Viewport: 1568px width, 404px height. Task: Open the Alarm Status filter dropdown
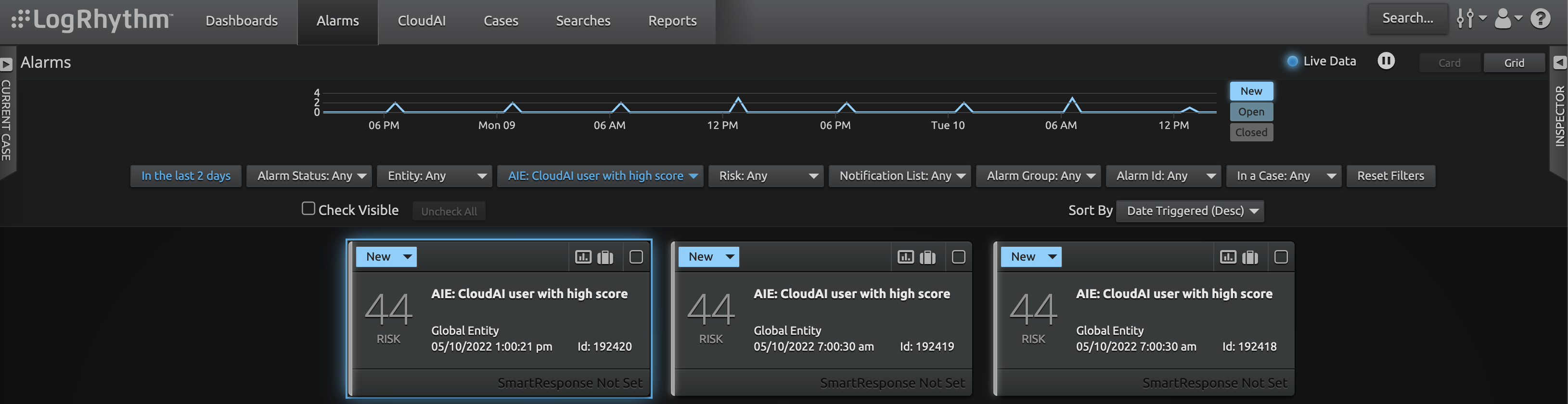pos(311,176)
